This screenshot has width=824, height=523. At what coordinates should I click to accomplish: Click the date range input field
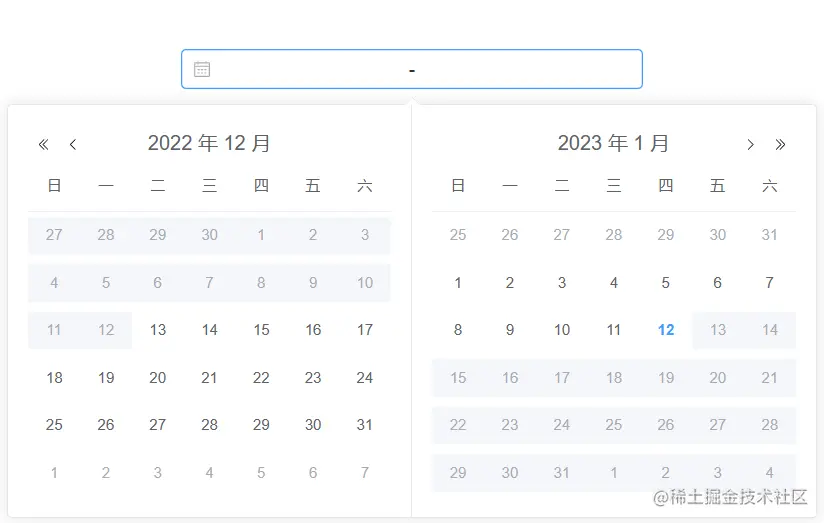[x=411, y=69]
